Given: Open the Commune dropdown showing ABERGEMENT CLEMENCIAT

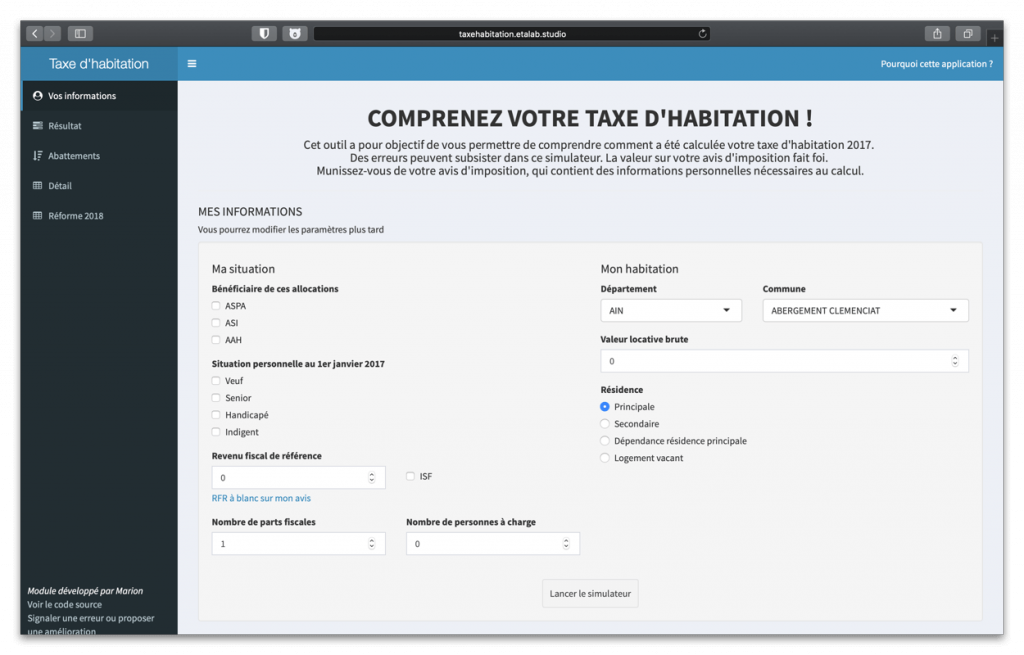Looking at the screenshot, I should pos(864,310).
